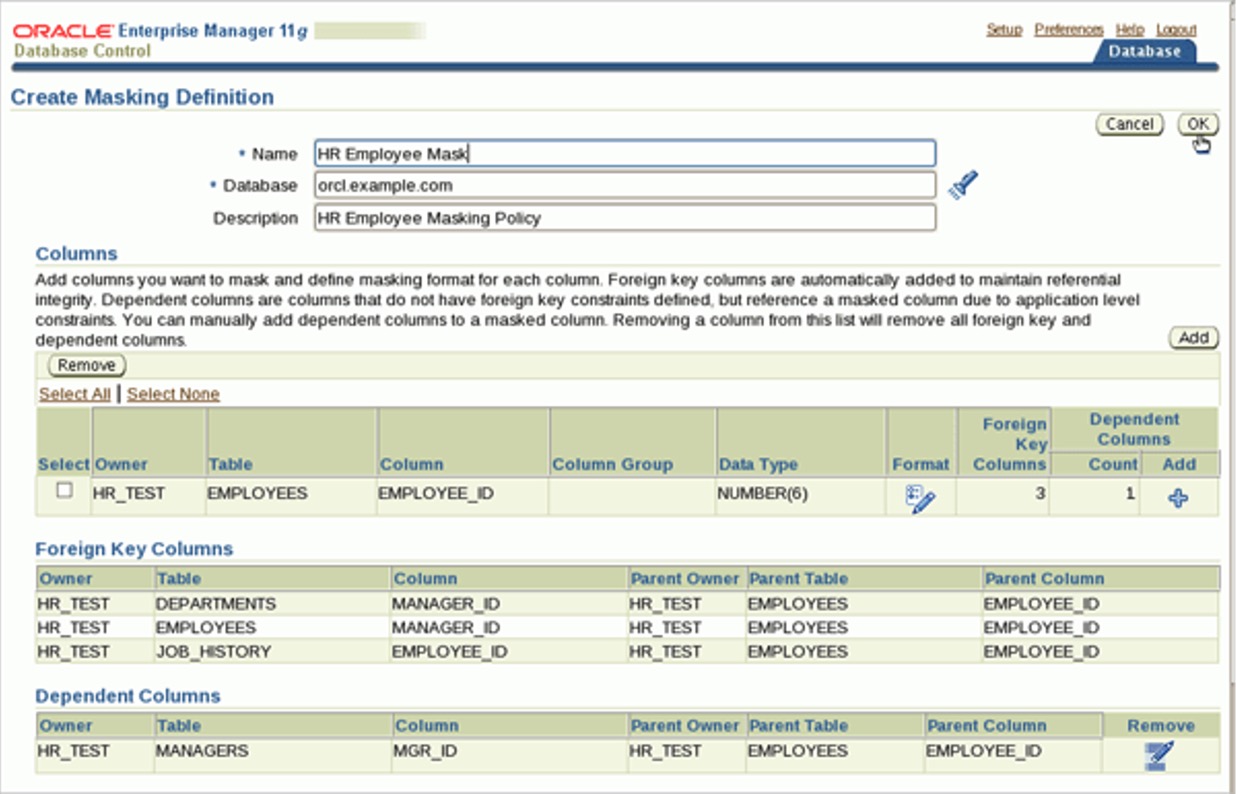Viewport: 1236px width, 794px height.
Task: Click the JOB_HISTORY table cell
Action: click(x=213, y=651)
